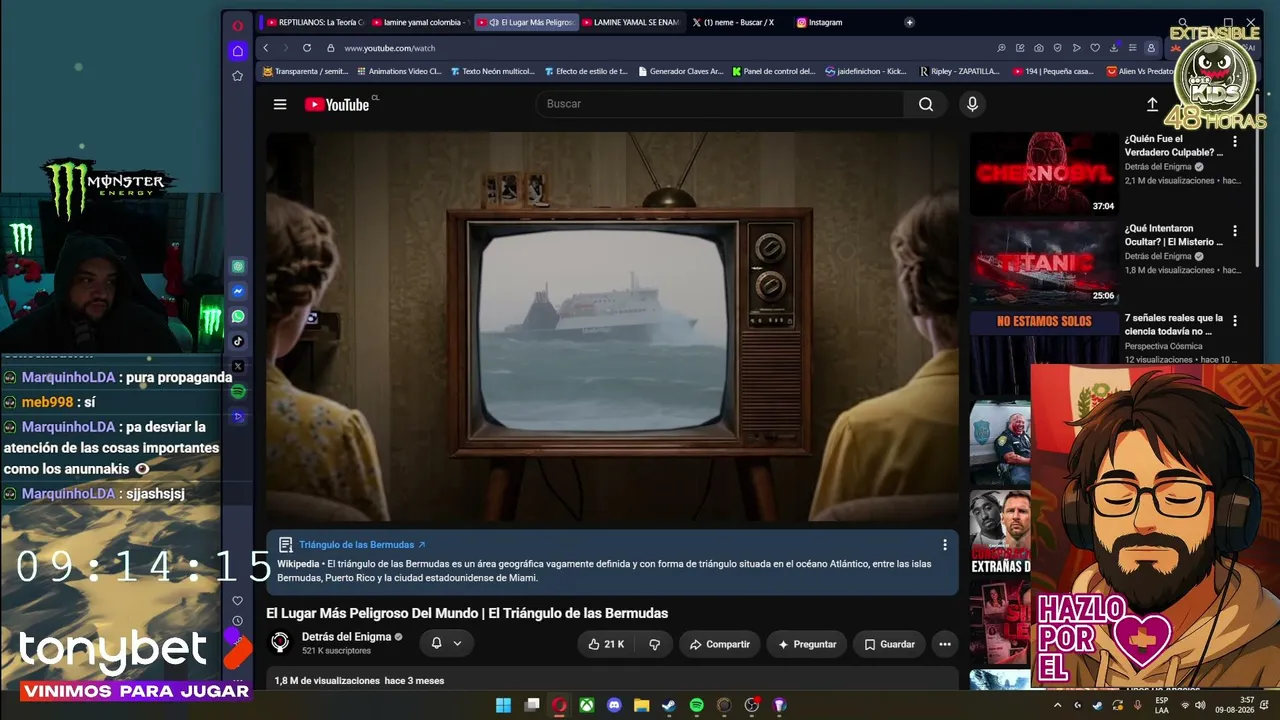1280x720 pixels.
Task: Open Steam from the taskbar
Action: [x=669, y=705]
